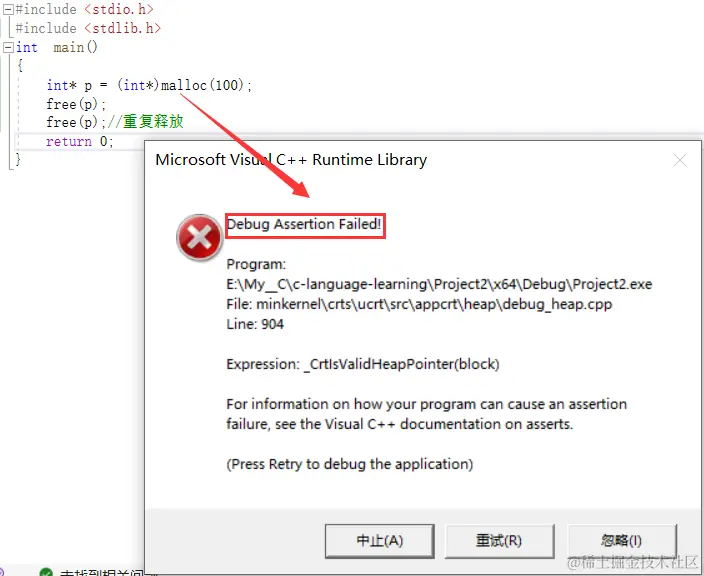Click the 中止(A) abort button
Viewport: 704px width, 576px height.
[x=379, y=541]
